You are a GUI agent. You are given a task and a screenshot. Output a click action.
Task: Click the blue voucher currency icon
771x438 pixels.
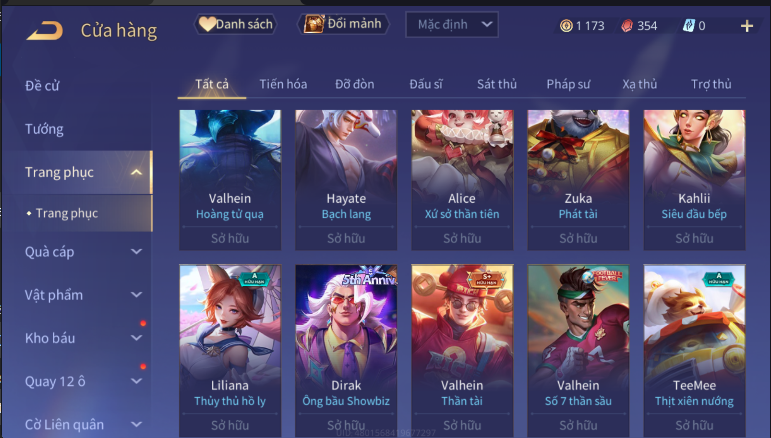click(689, 26)
